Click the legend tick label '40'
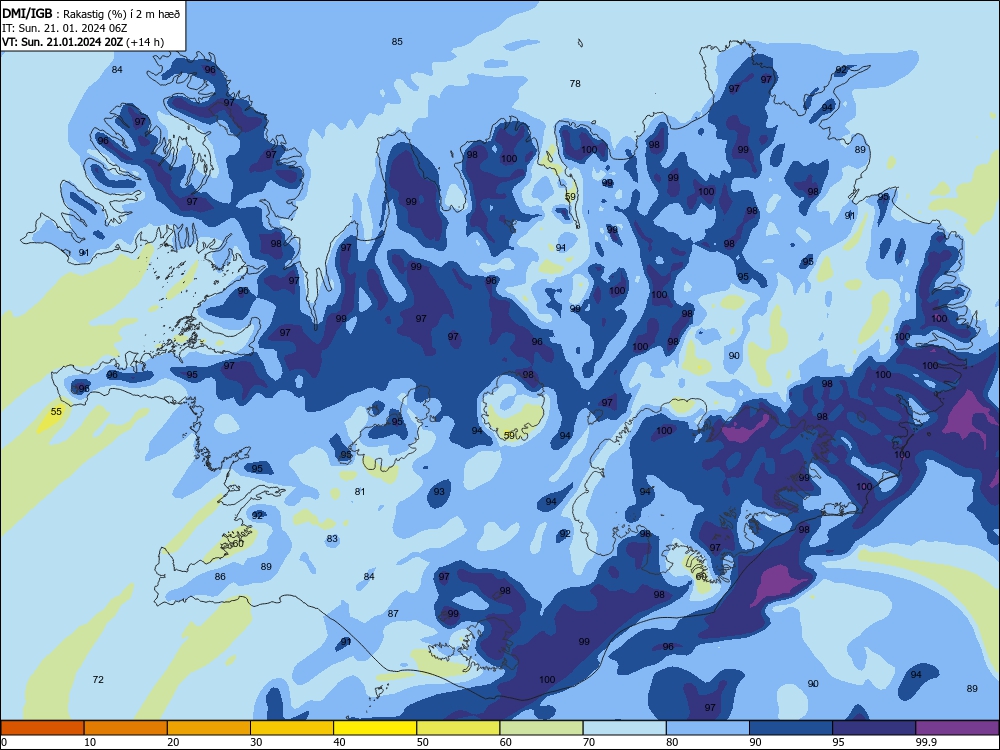1000x750 pixels. (x=339, y=742)
